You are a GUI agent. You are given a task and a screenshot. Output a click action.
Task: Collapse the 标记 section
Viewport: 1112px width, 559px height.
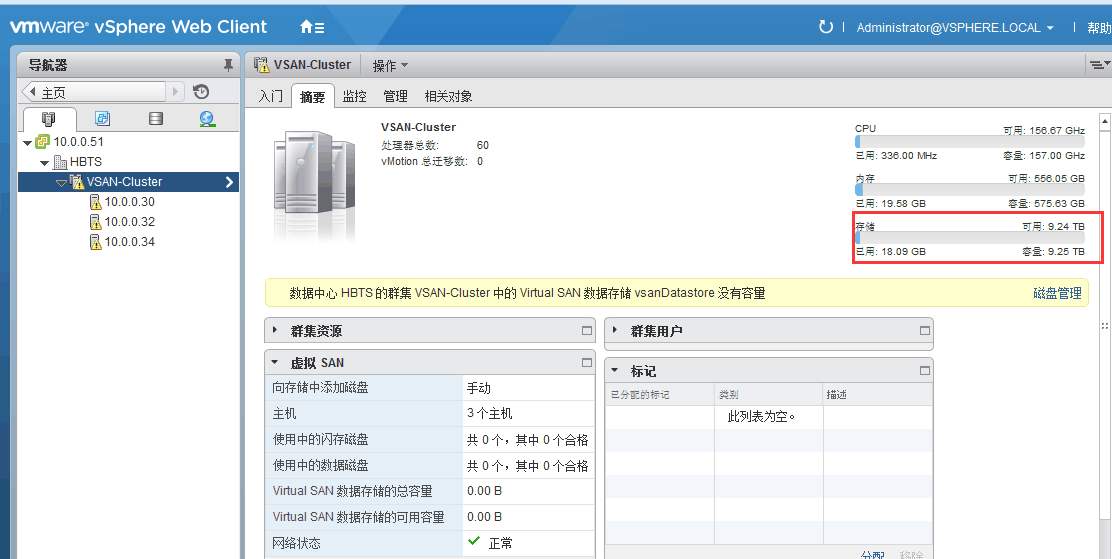tap(615, 371)
